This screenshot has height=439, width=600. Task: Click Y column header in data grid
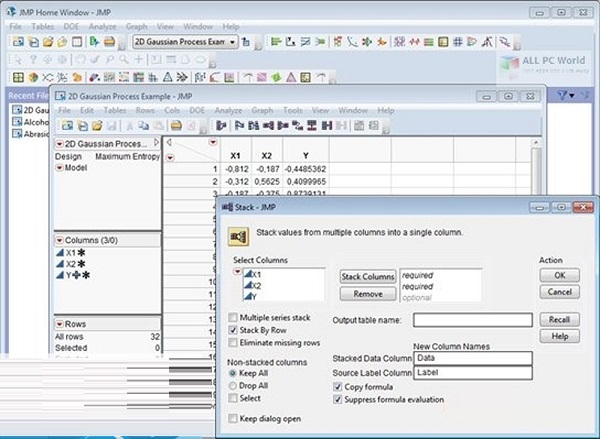(305, 155)
